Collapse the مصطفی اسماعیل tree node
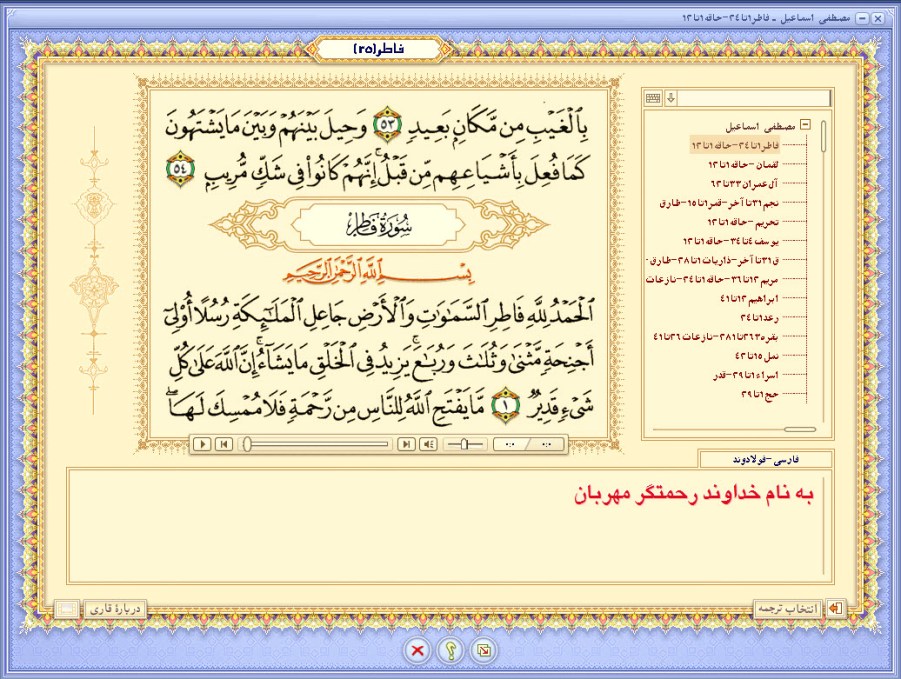 tap(806, 125)
